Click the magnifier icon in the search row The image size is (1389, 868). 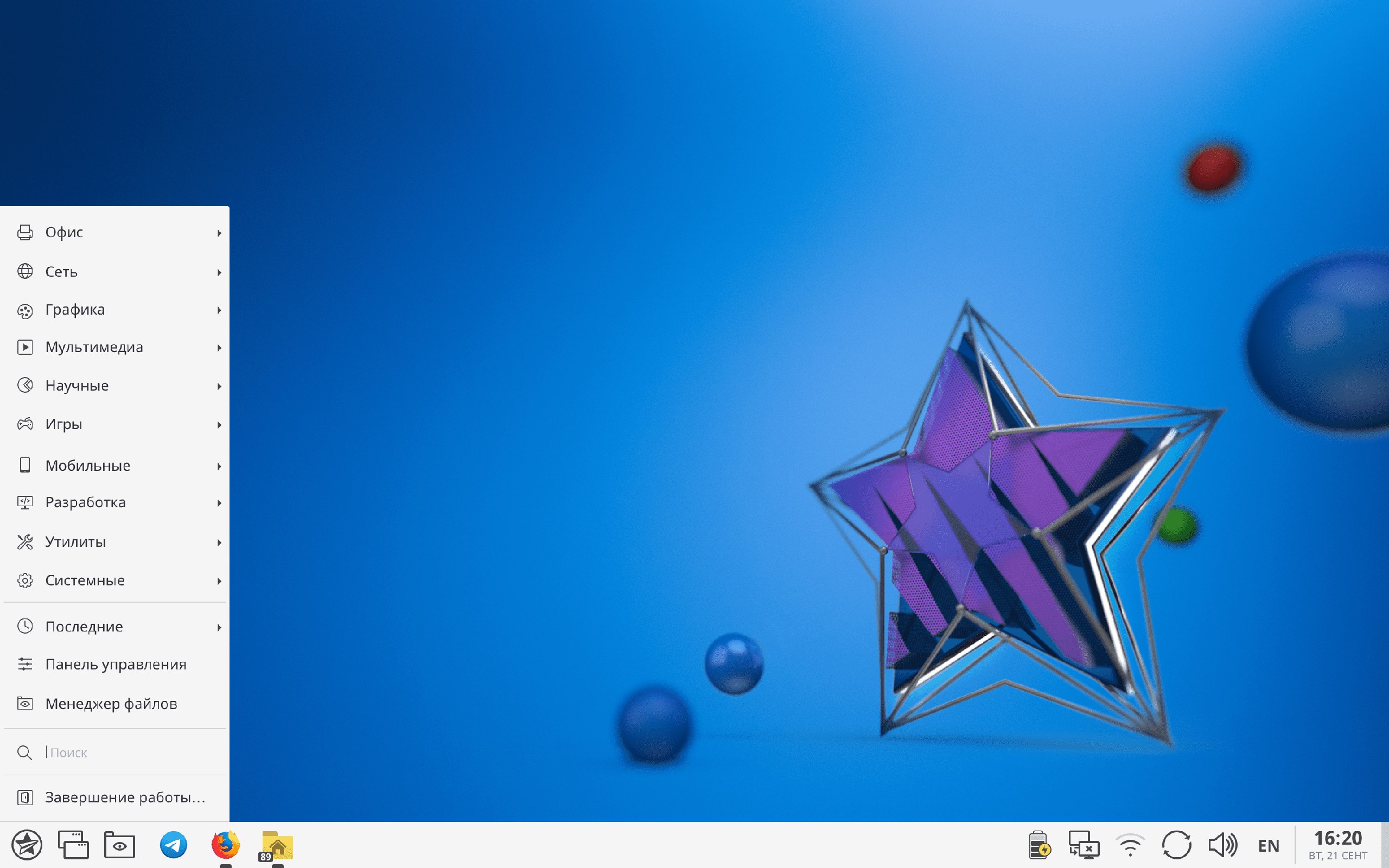click(24, 752)
